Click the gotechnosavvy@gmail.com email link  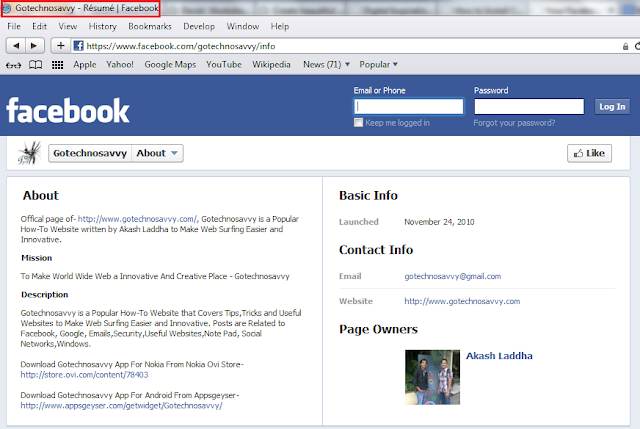(x=453, y=276)
